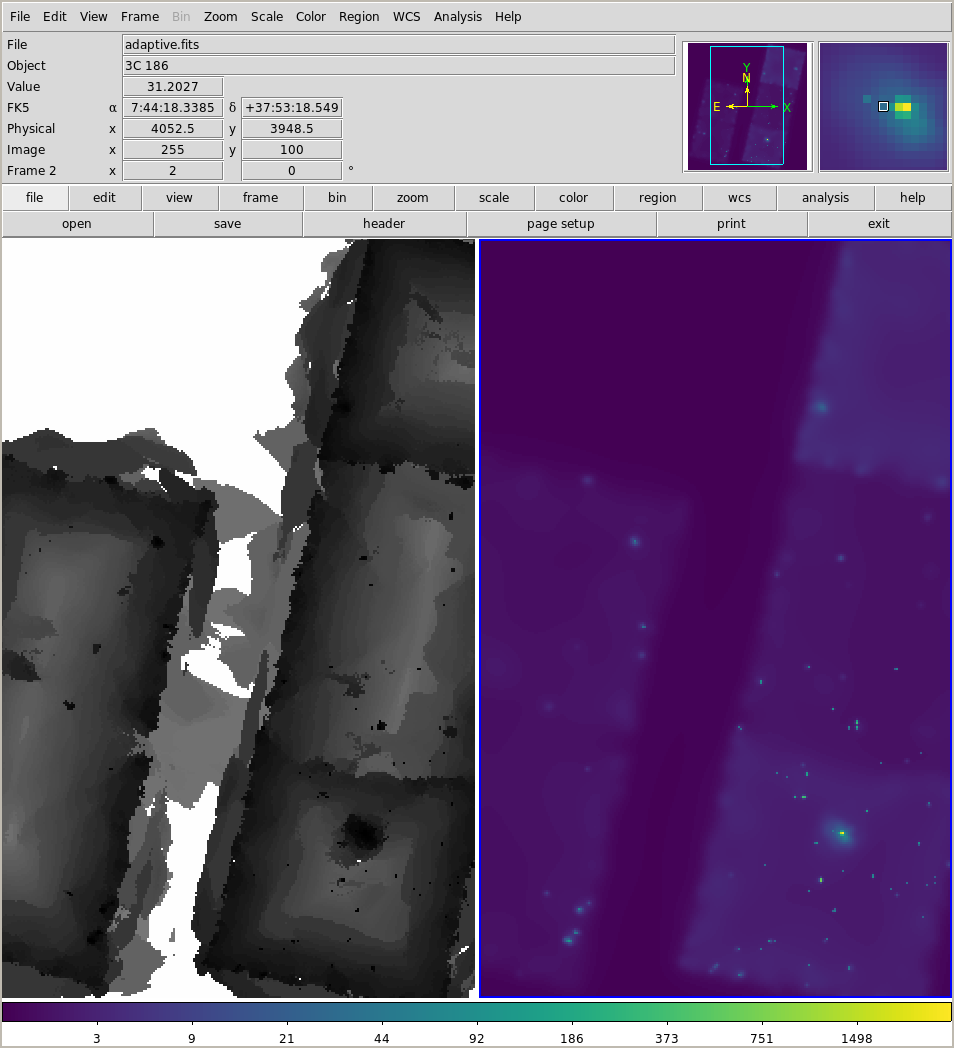The width and height of the screenshot is (954, 1048).
Task: Open the File menu
Action: tap(20, 17)
